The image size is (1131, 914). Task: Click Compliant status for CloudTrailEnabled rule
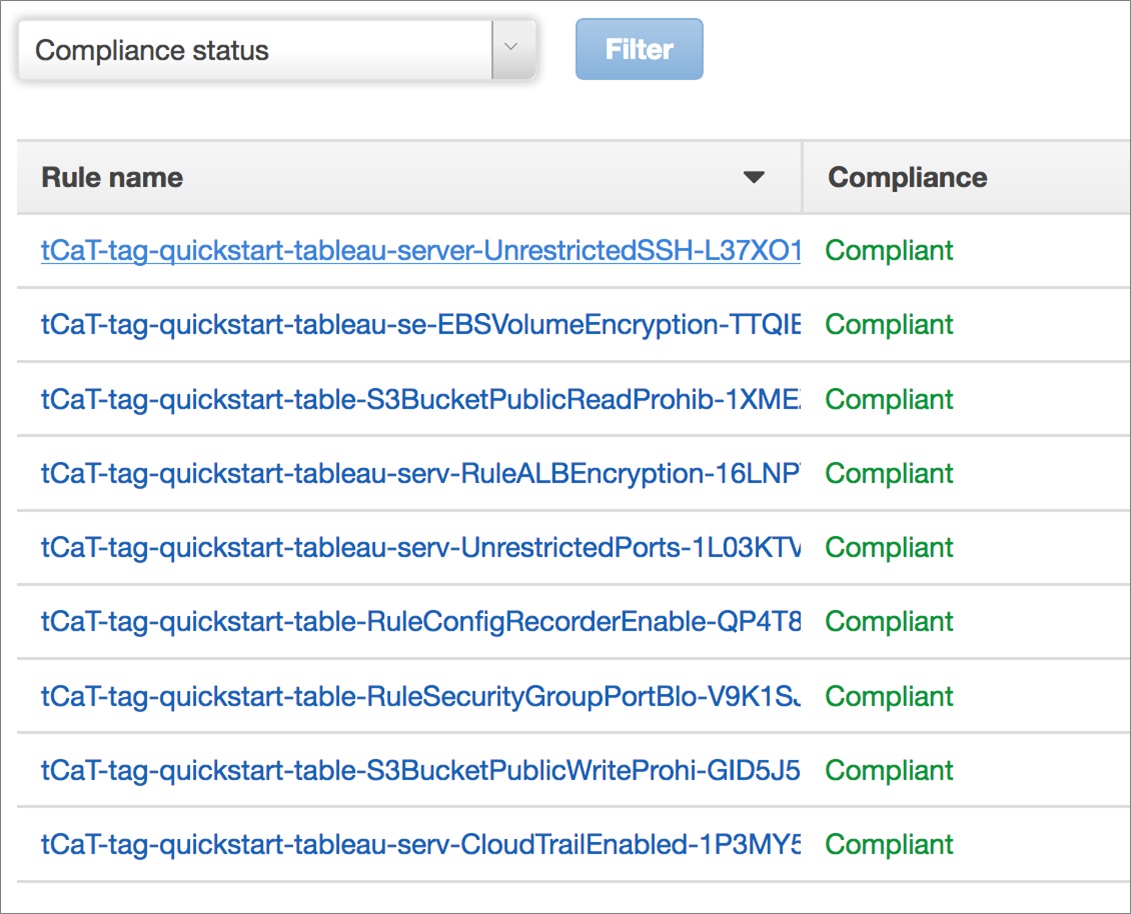(889, 844)
